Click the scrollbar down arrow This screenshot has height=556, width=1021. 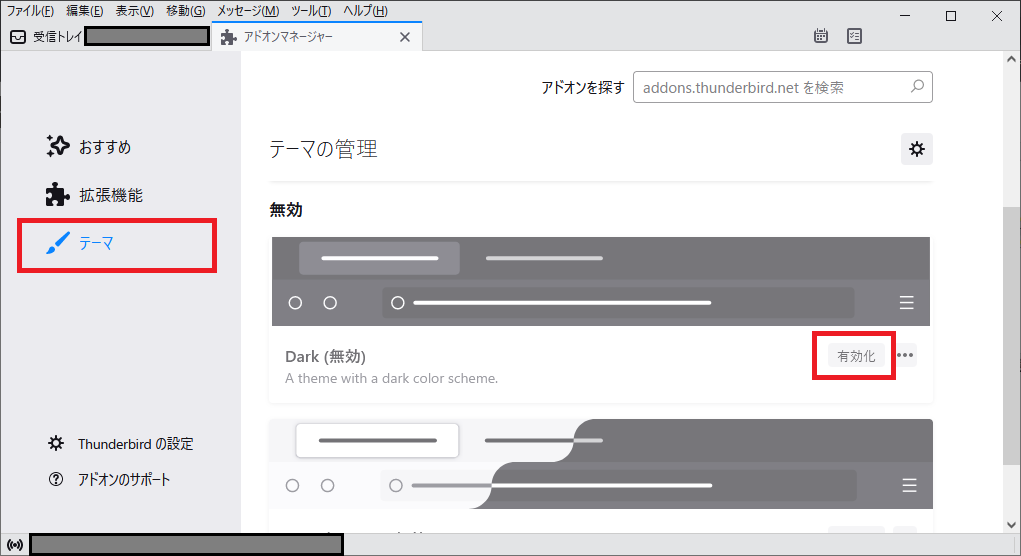1011,524
